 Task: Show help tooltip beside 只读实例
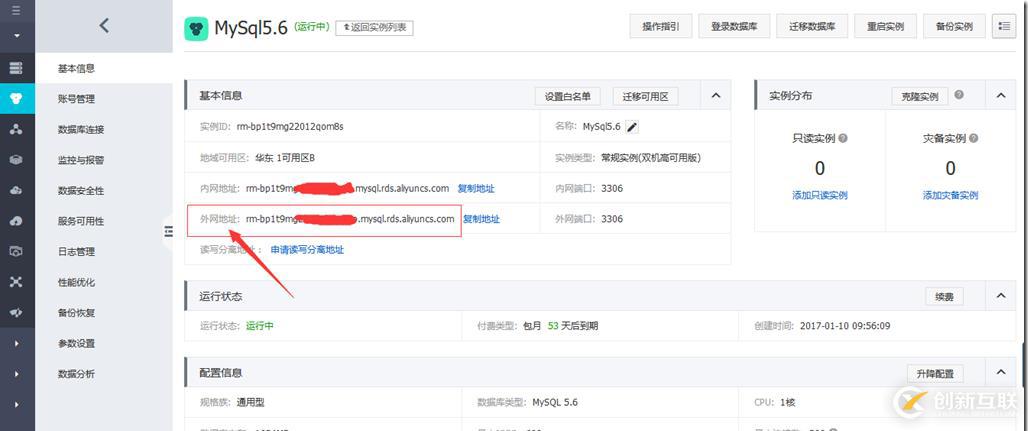point(843,138)
